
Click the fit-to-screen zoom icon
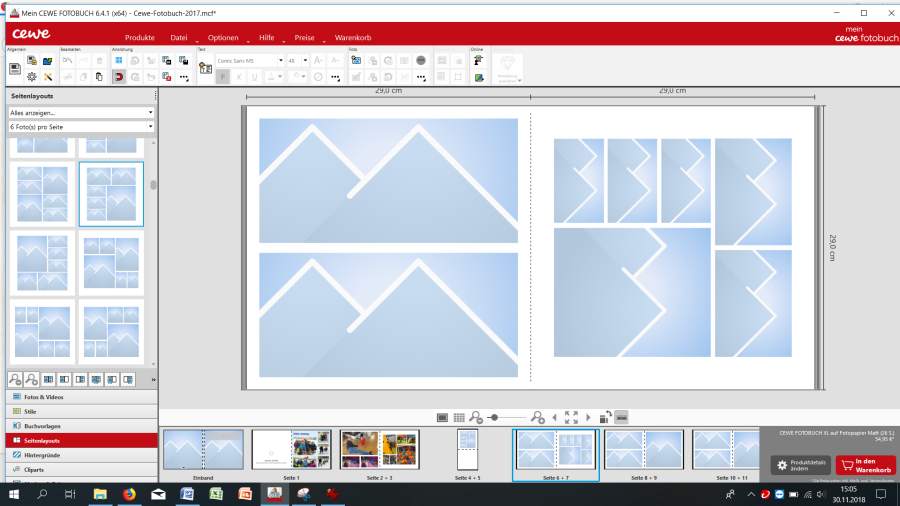coord(571,417)
